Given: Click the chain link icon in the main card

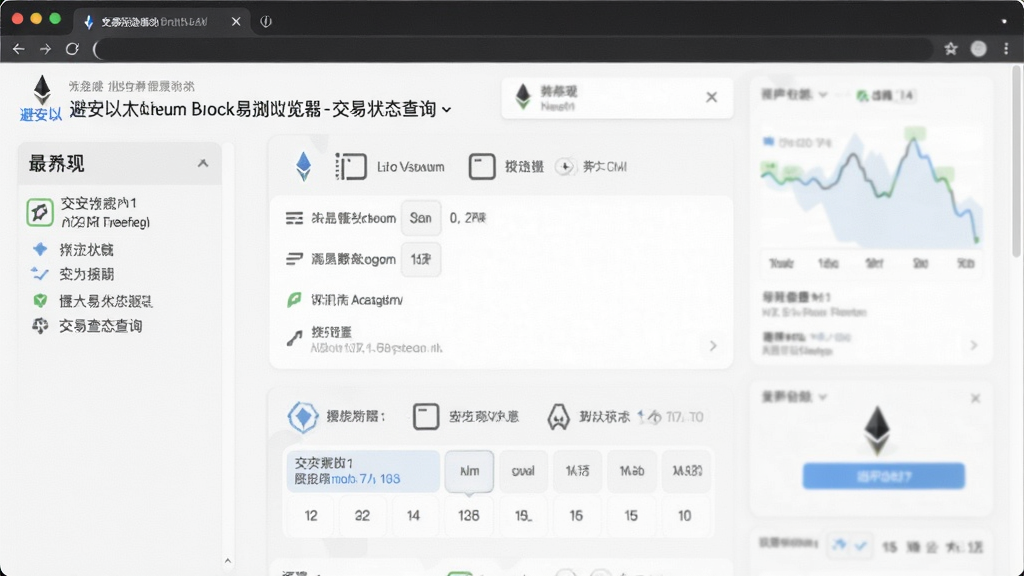Looking at the screenshot, I should coord(295,338).
